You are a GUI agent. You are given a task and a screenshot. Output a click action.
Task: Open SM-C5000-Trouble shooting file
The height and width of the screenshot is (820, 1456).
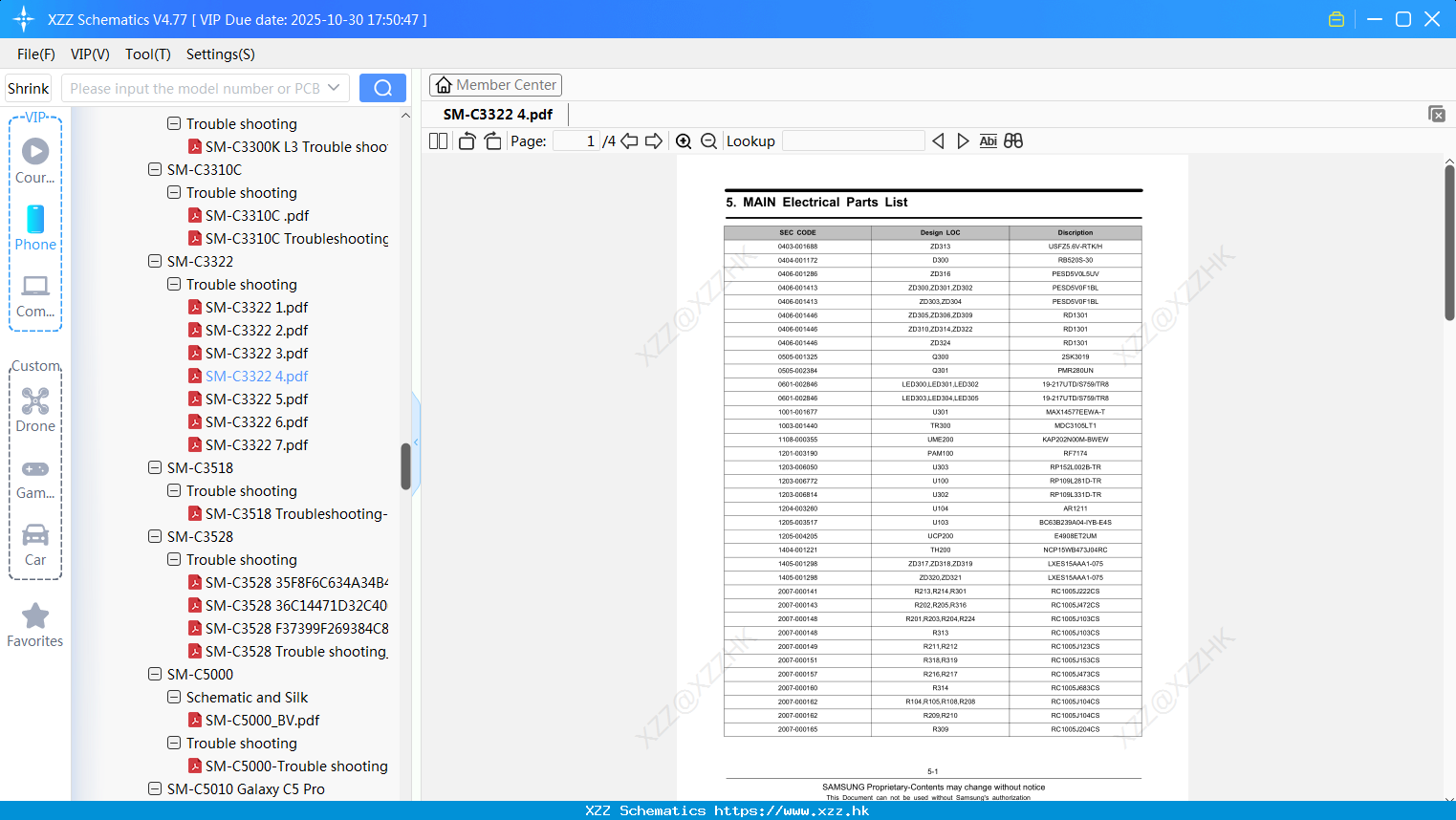pos(288,766)
